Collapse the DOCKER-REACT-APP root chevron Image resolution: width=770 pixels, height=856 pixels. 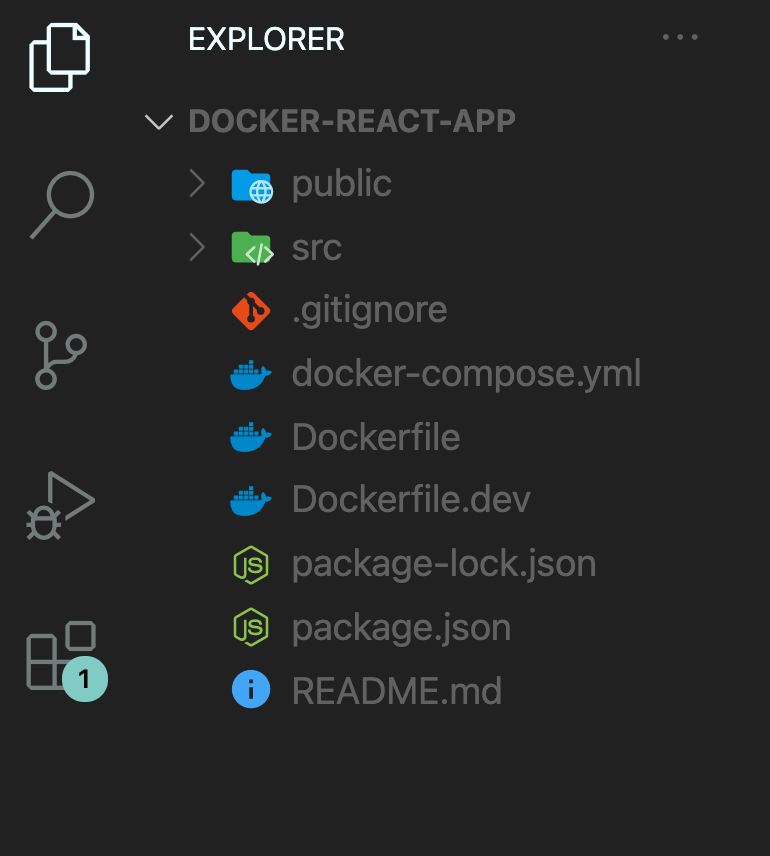click(159, 122)
